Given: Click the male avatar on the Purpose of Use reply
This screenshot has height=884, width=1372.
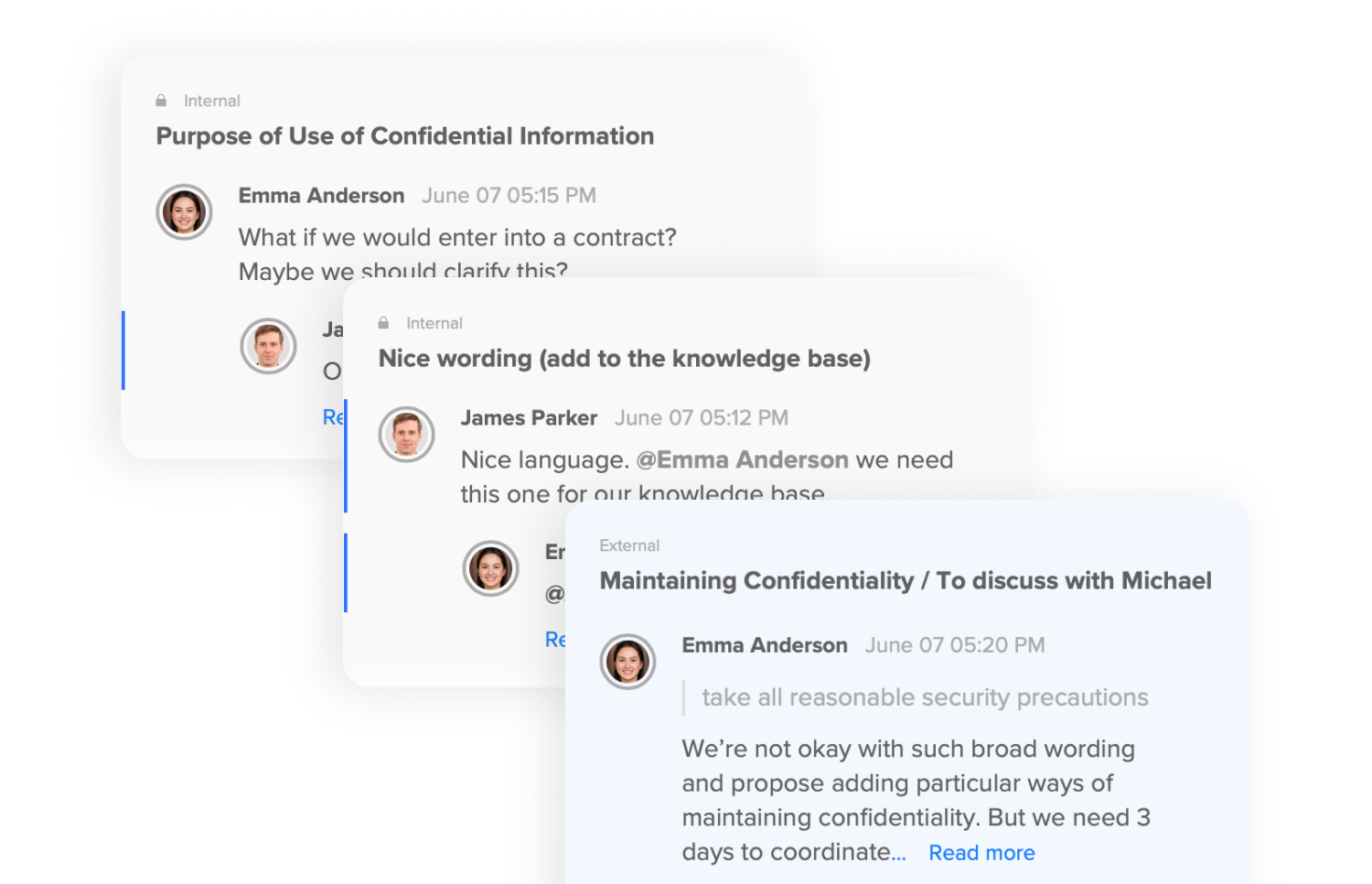Looking at the screenshot, I should (268, 346).
